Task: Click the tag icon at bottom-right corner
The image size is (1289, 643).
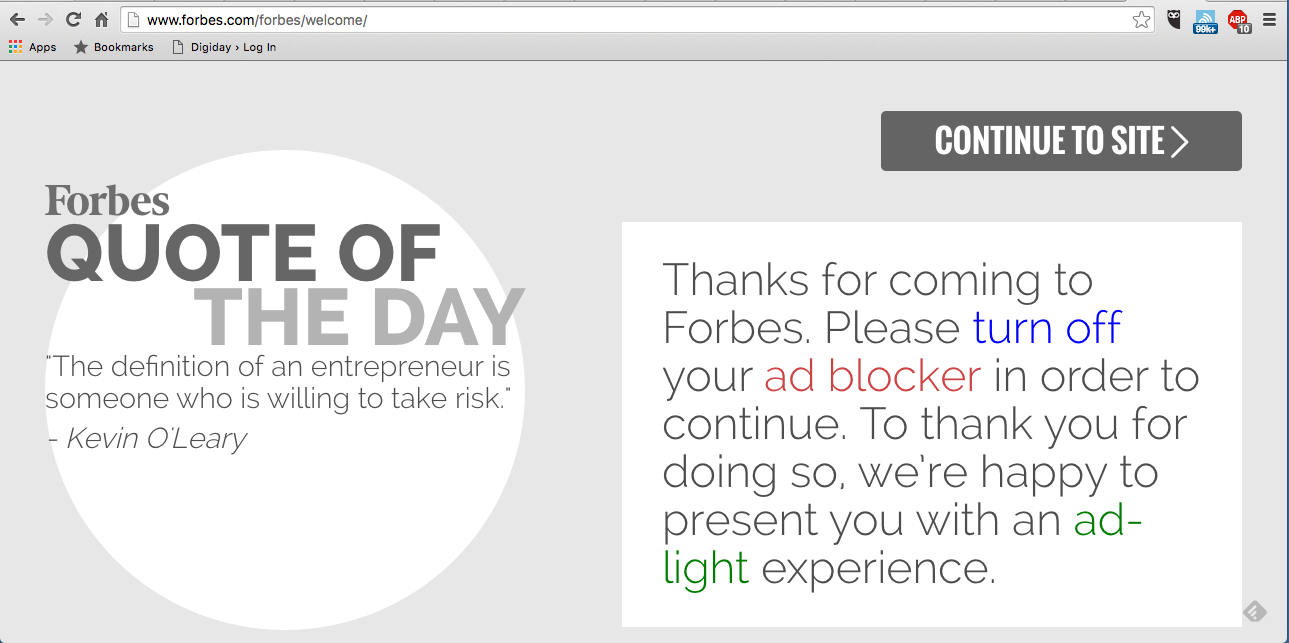Action: coord(1255,611)
